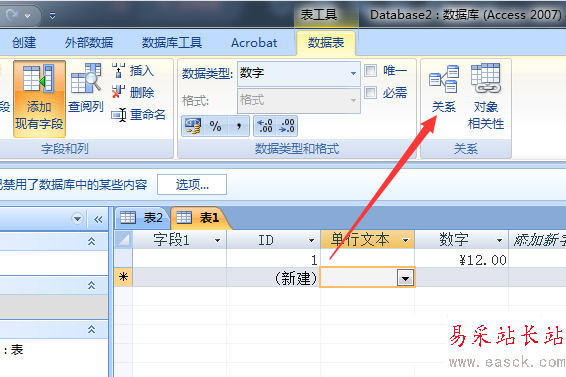
Task: Collapse navigation pane with double chevron
Action: pyautogui.click(x=98, y=219)
